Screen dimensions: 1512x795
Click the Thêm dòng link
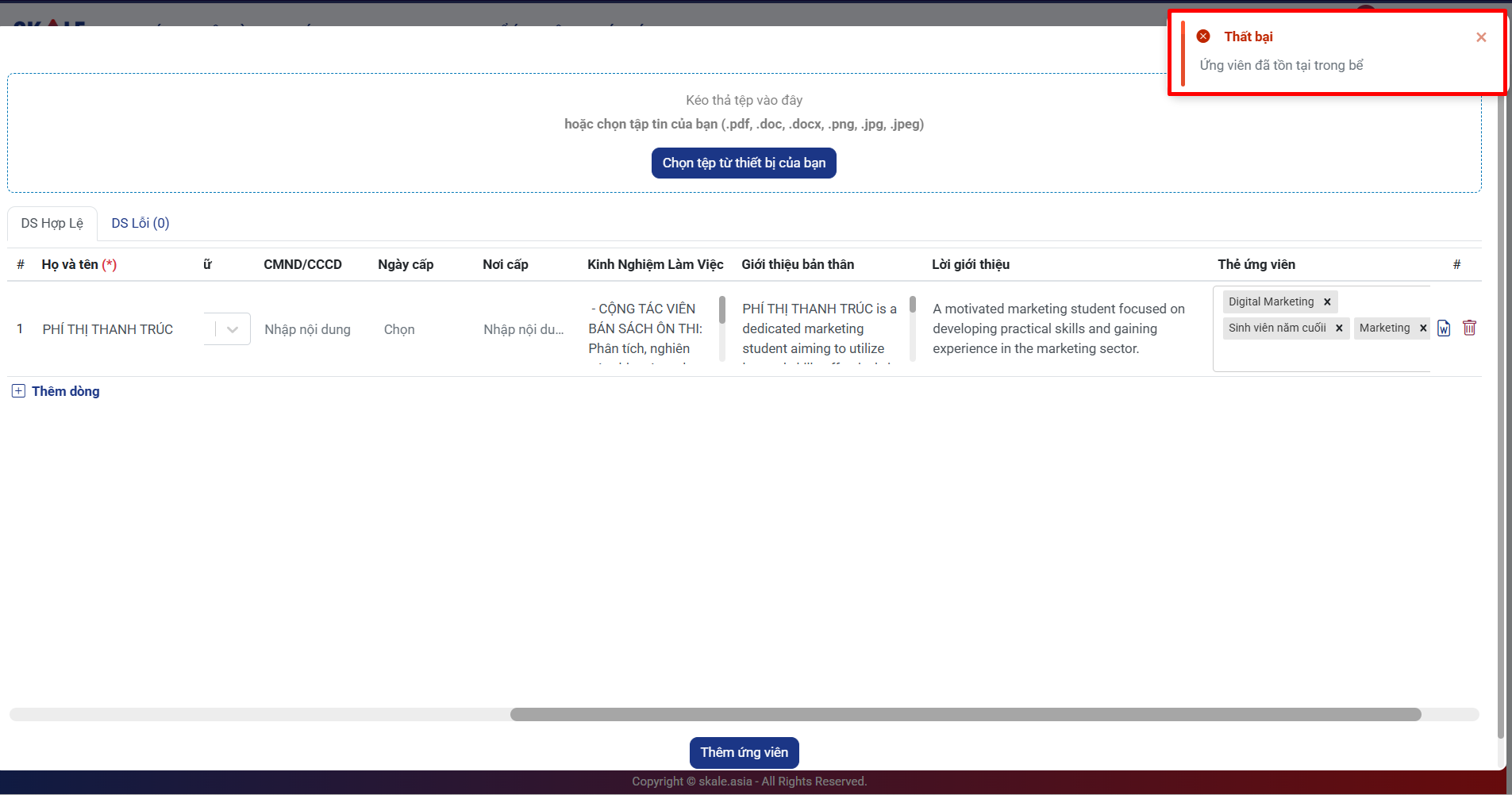click(x=65, y=391)
